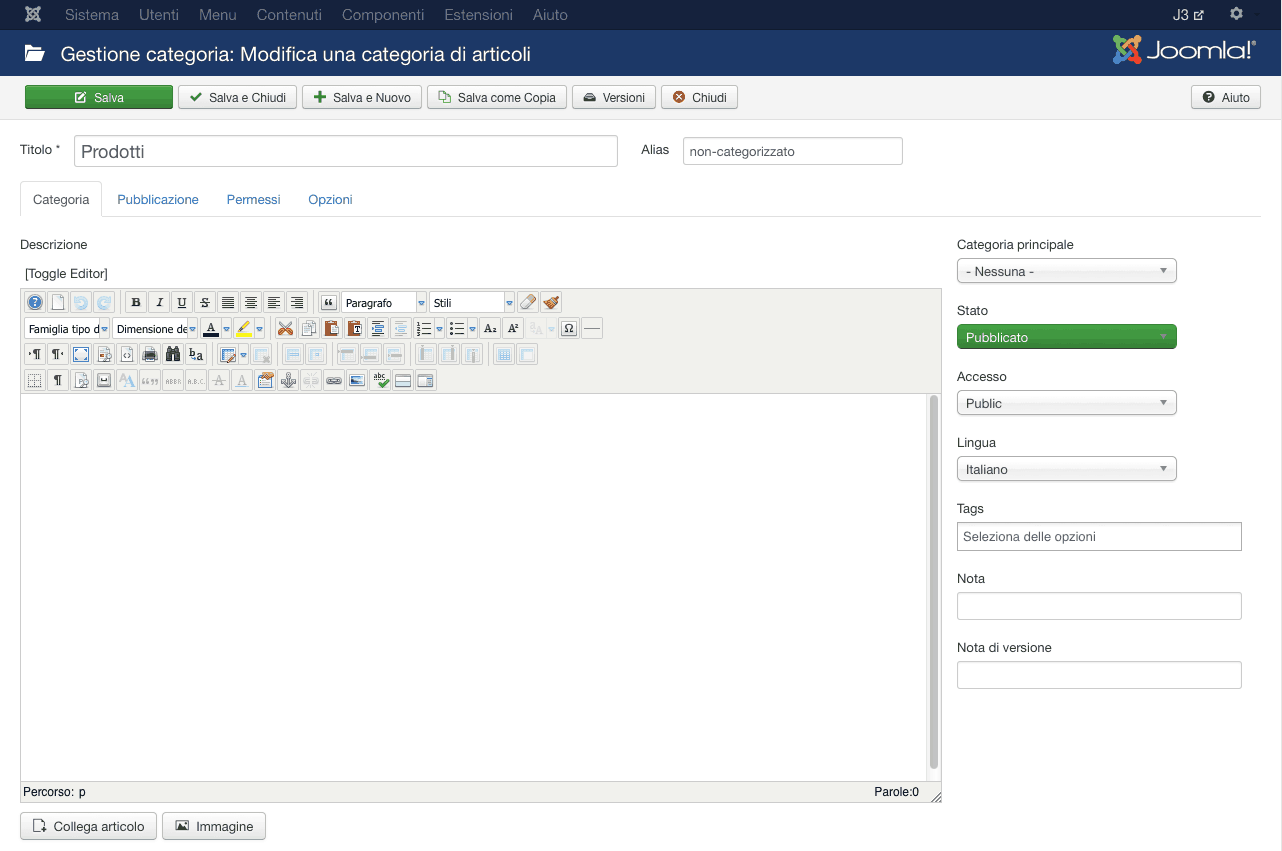
Task: Click the scissors cut icon
Action: 286,328
